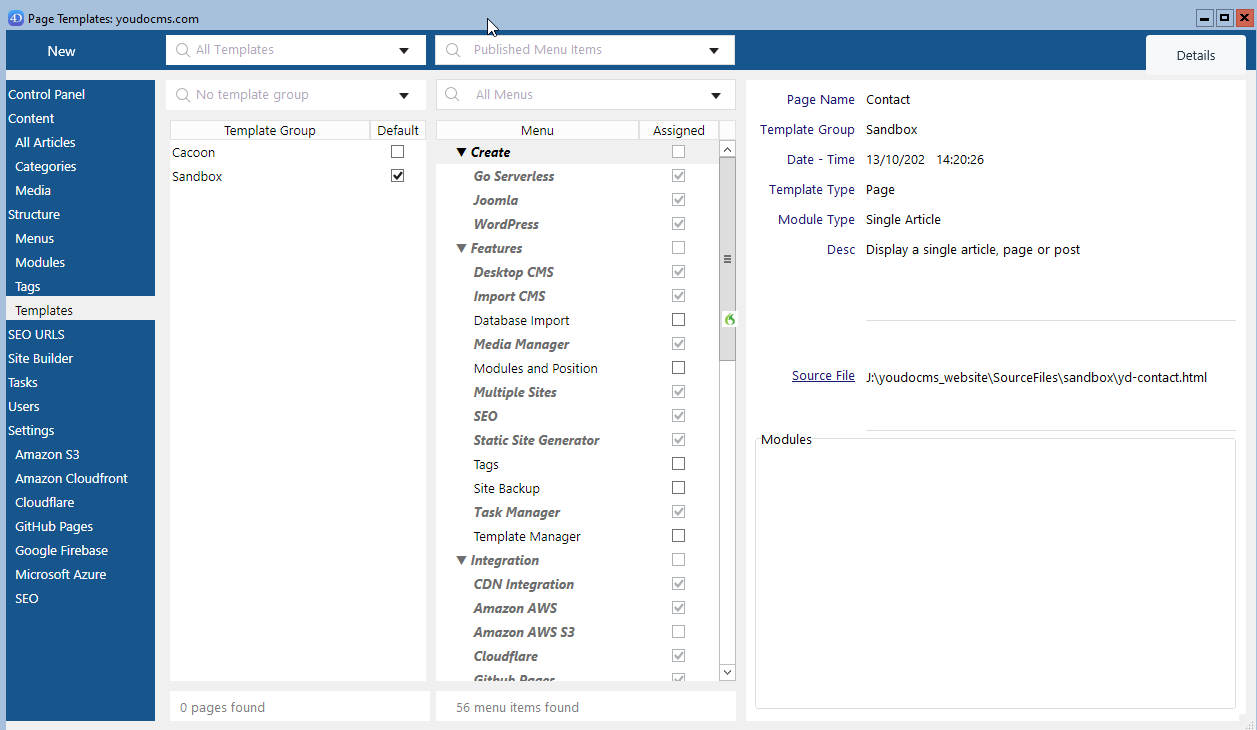Click search icon in template group field
This screenshot has width=1257, height=730.
tap(183, 95)
